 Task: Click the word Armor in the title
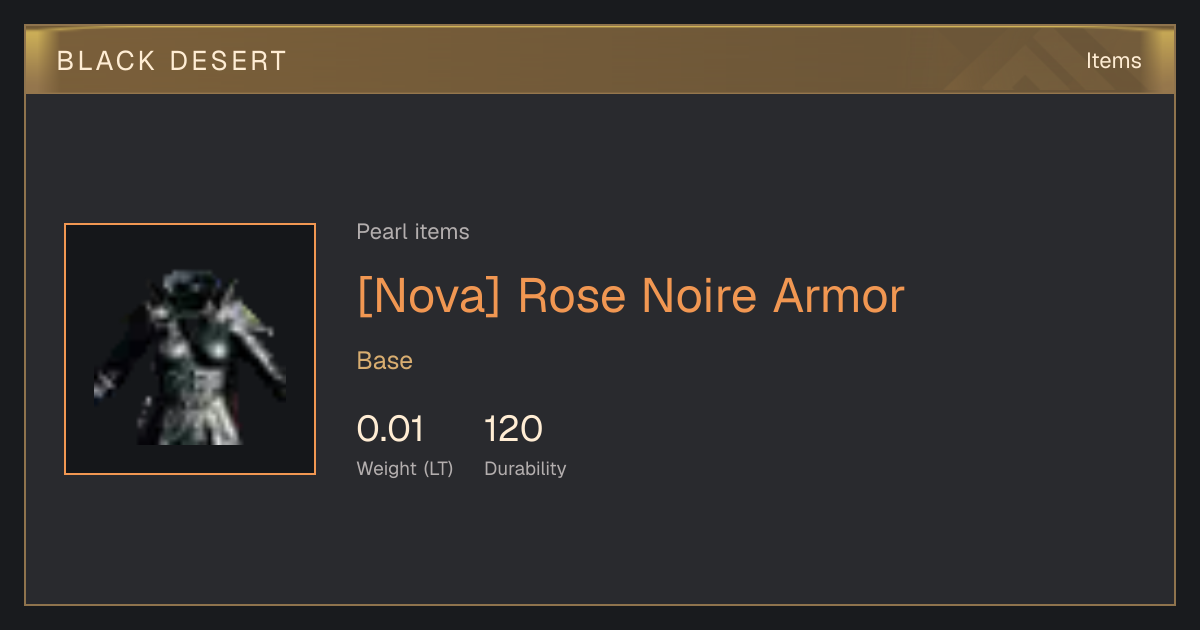click(x=838, y=296)
